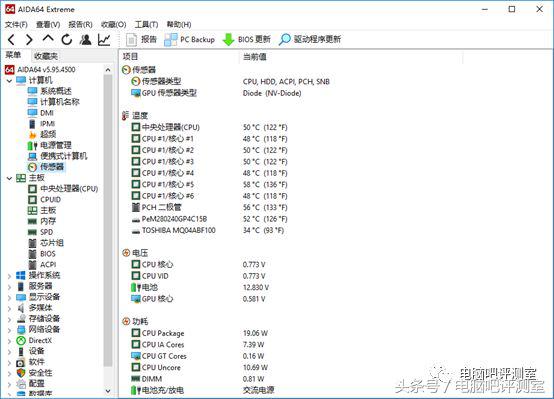Refresh the sensor readings
Image resolution: width=554 pixels, height=399 pixels.
pyautogui.click(x=67, y=39)
